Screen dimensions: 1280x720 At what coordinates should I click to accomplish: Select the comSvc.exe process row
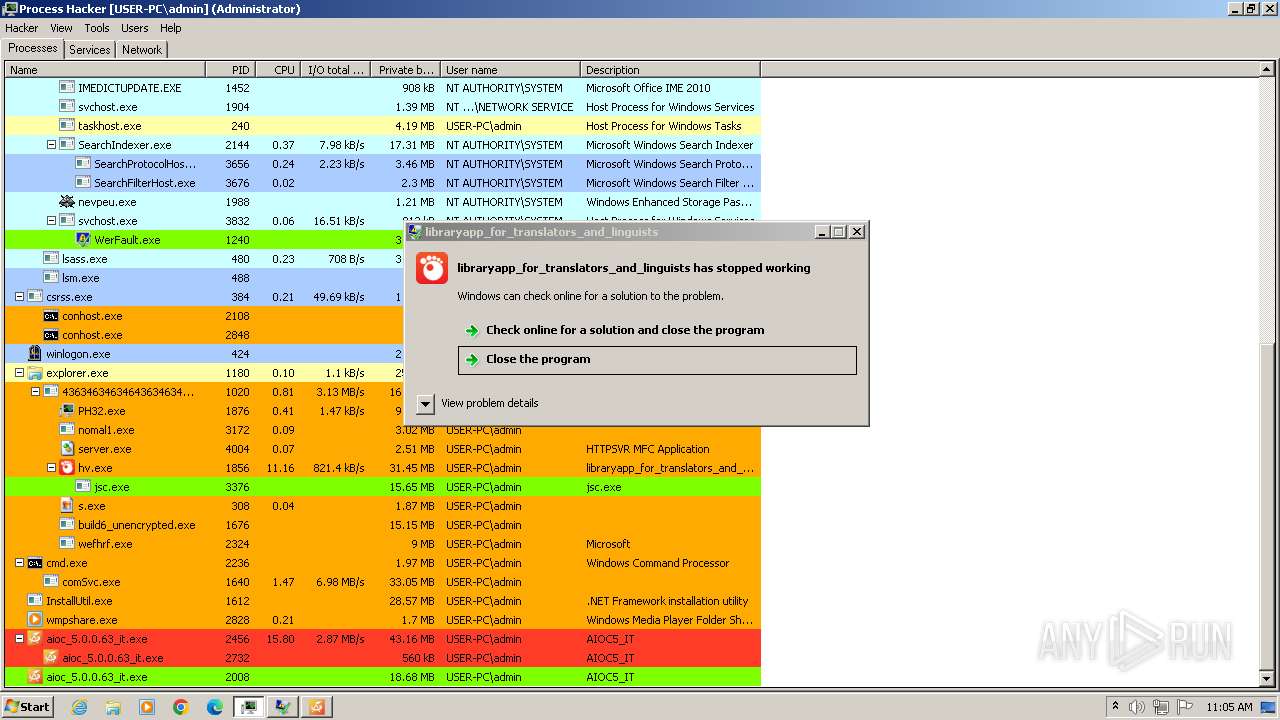383,582
